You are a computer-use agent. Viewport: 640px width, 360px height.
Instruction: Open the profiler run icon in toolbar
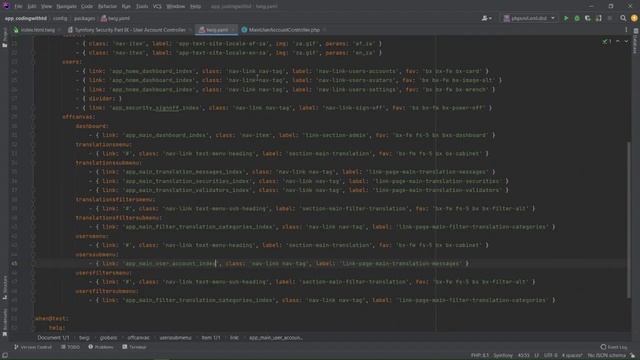pos(598,18)
